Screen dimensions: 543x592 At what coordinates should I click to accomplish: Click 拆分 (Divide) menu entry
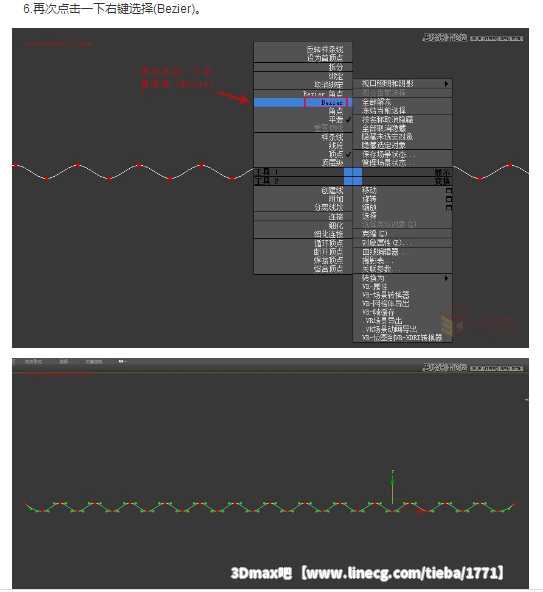(x=336, y=67)
